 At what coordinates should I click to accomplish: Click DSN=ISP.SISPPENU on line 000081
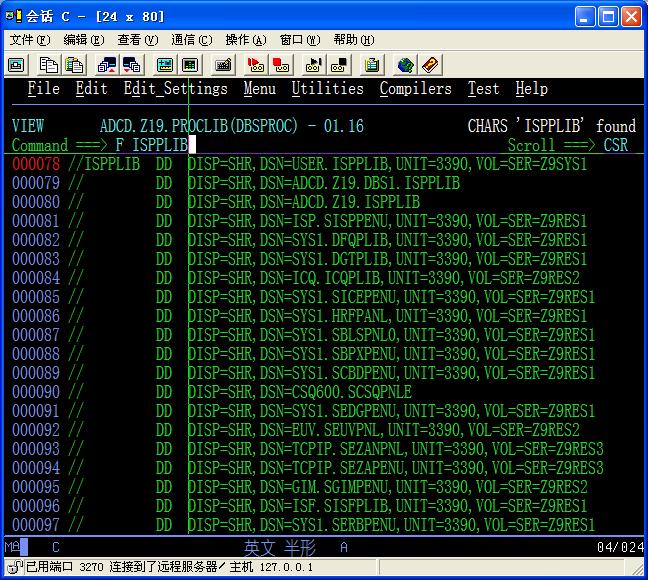(x=324, y=221)
